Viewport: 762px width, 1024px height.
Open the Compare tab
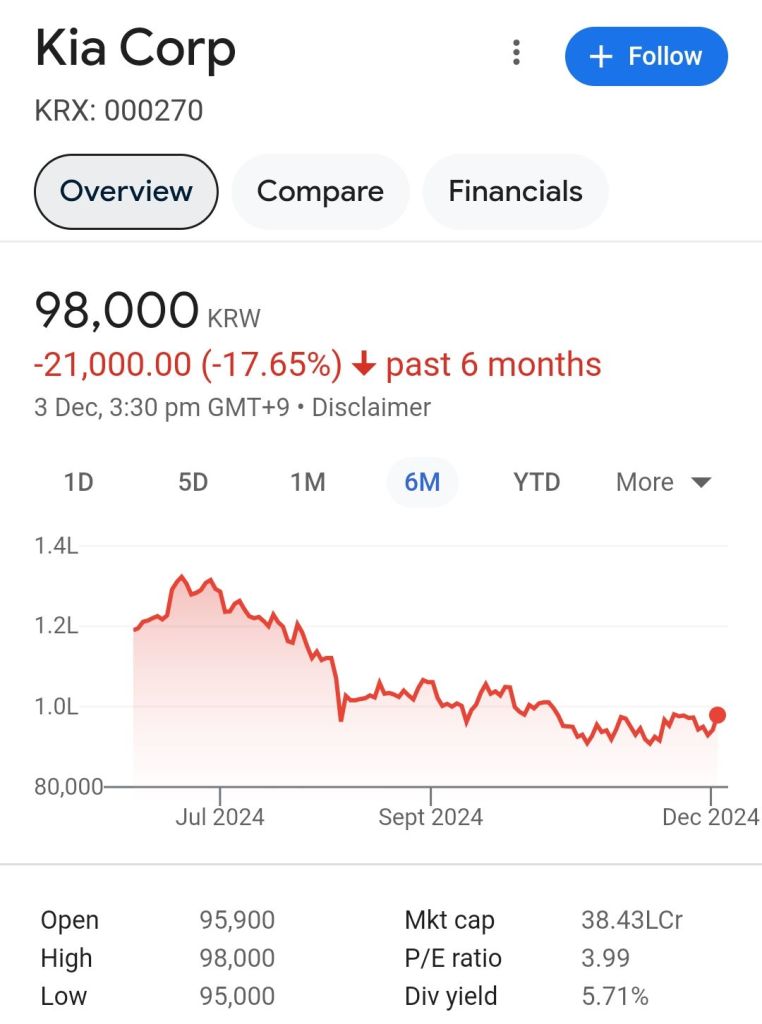pyautogui.click(x=320, y=191)
